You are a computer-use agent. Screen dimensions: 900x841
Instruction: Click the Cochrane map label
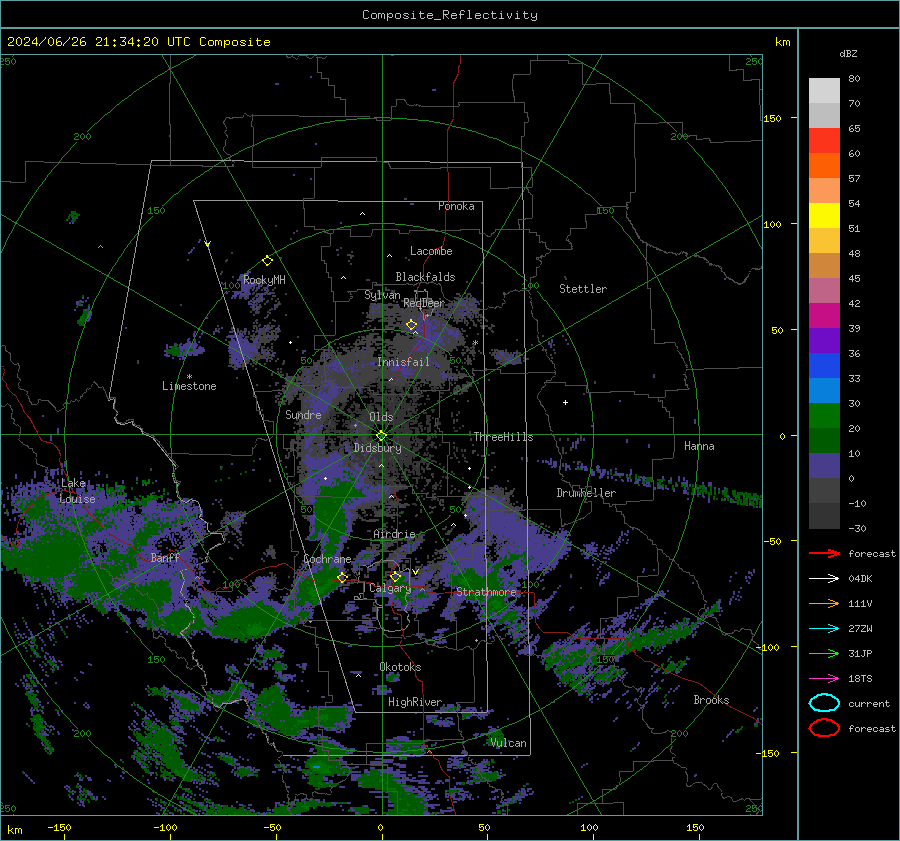pos(327,559)
